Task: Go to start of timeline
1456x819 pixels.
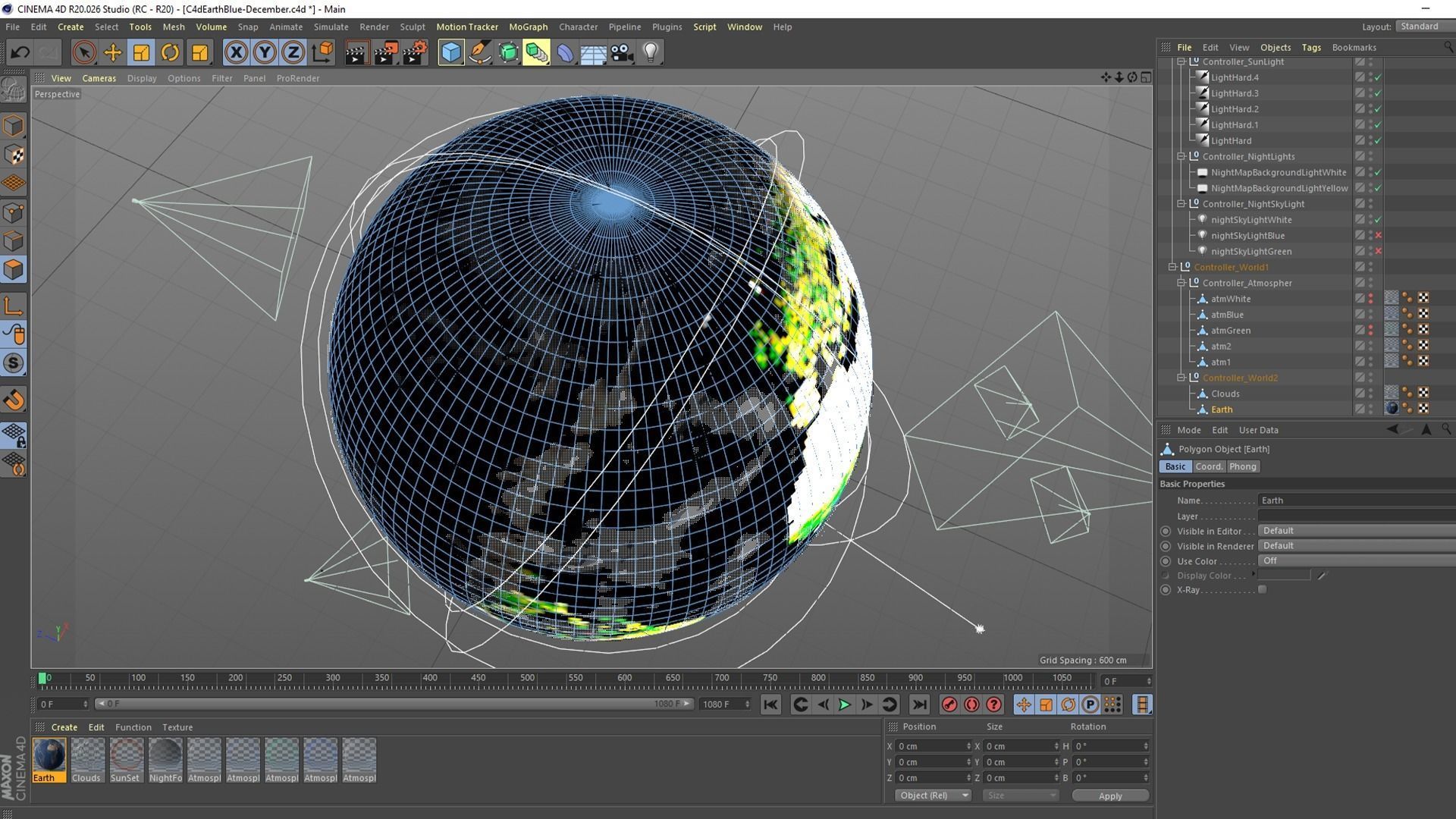Action: [x=770, y=704]
